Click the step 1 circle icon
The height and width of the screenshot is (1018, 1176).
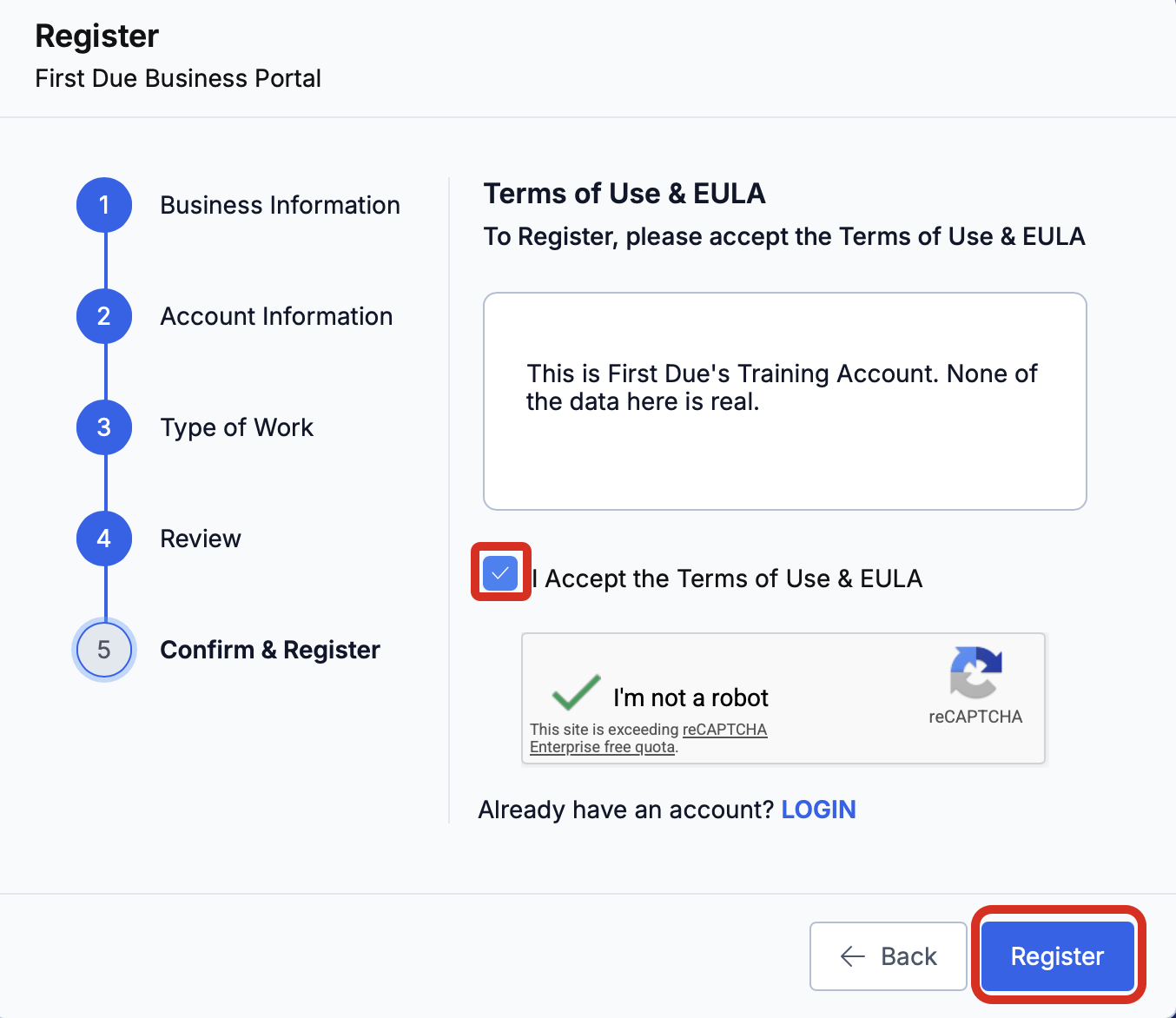104,205
